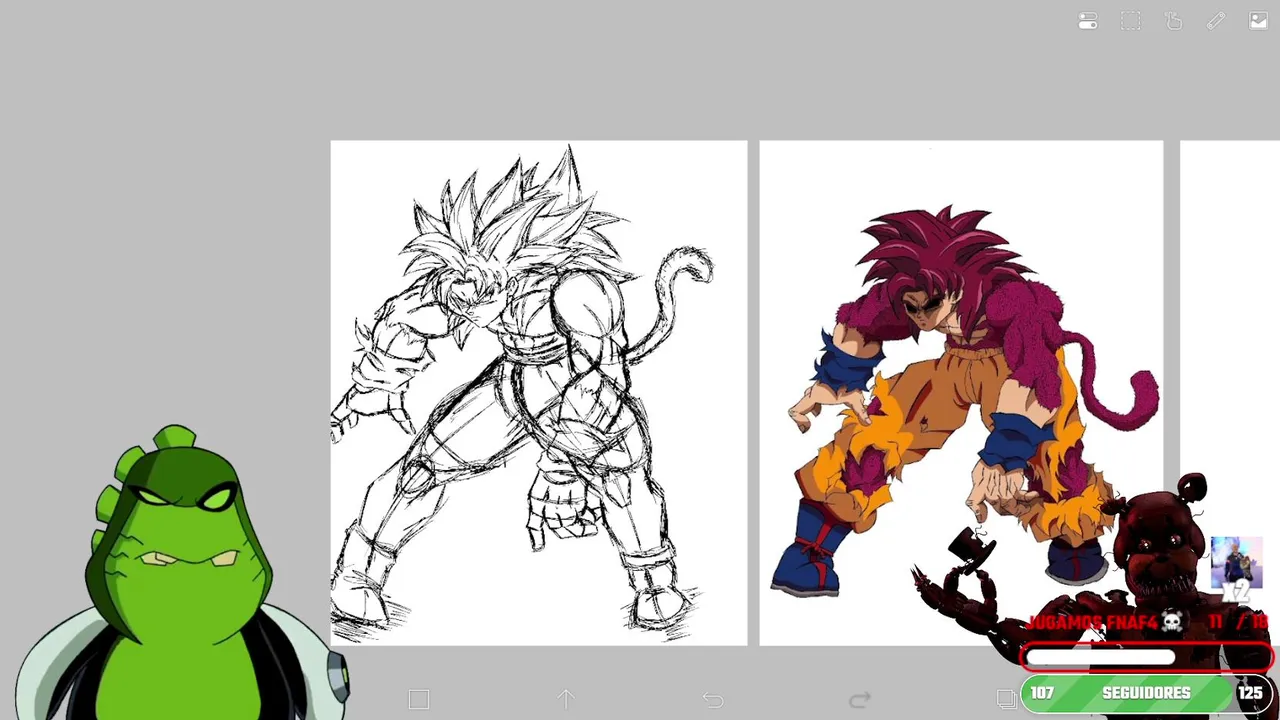Select the dashed selection area tool
The height and width of the screenshot is (720, 1280).
coord(1131,21)
